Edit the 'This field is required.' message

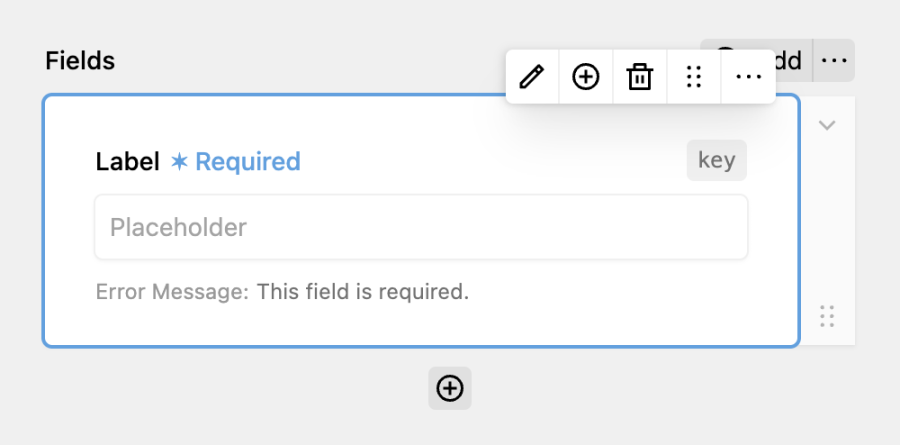(363, 292)
